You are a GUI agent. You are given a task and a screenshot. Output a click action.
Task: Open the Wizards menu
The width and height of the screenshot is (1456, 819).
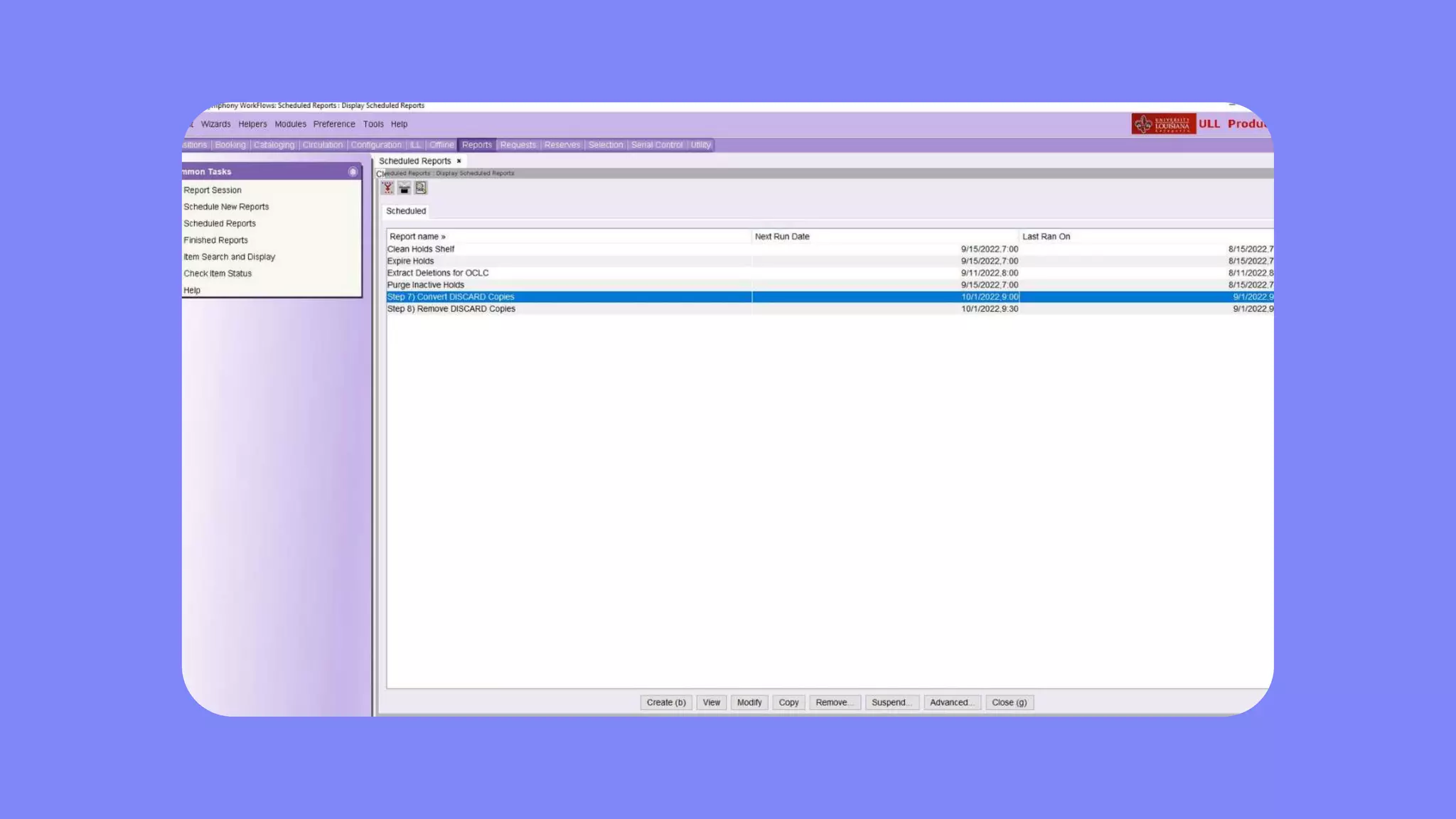click(x=215, y=124)
